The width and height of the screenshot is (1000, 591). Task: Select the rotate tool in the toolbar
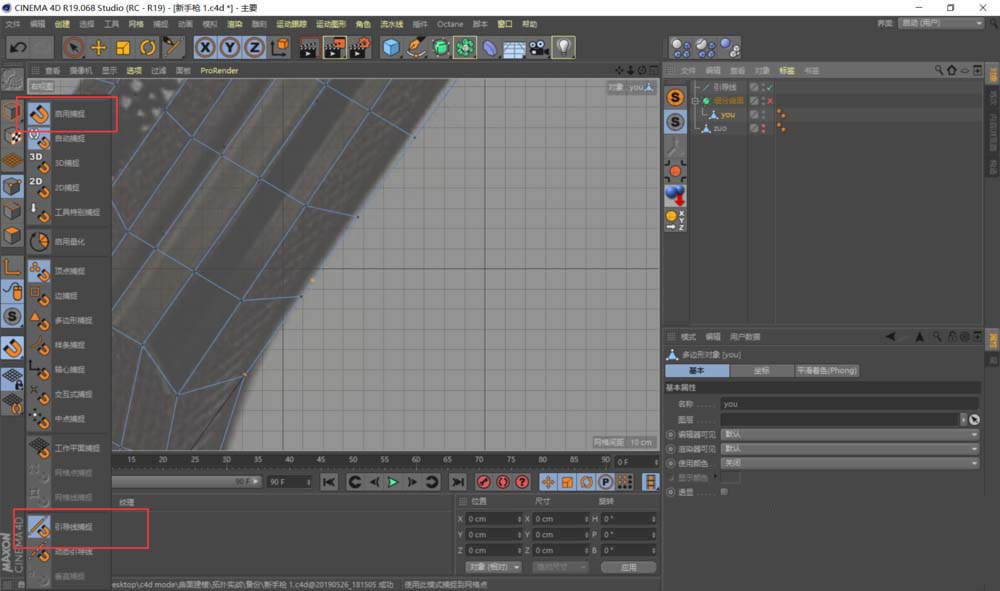146,47
